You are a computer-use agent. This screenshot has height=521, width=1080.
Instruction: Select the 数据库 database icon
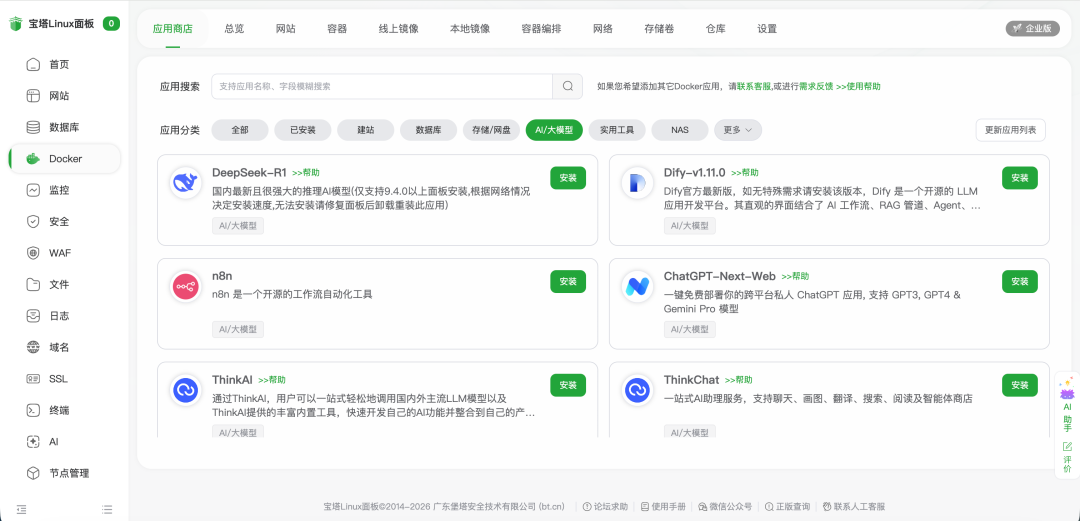coord(33,127)
